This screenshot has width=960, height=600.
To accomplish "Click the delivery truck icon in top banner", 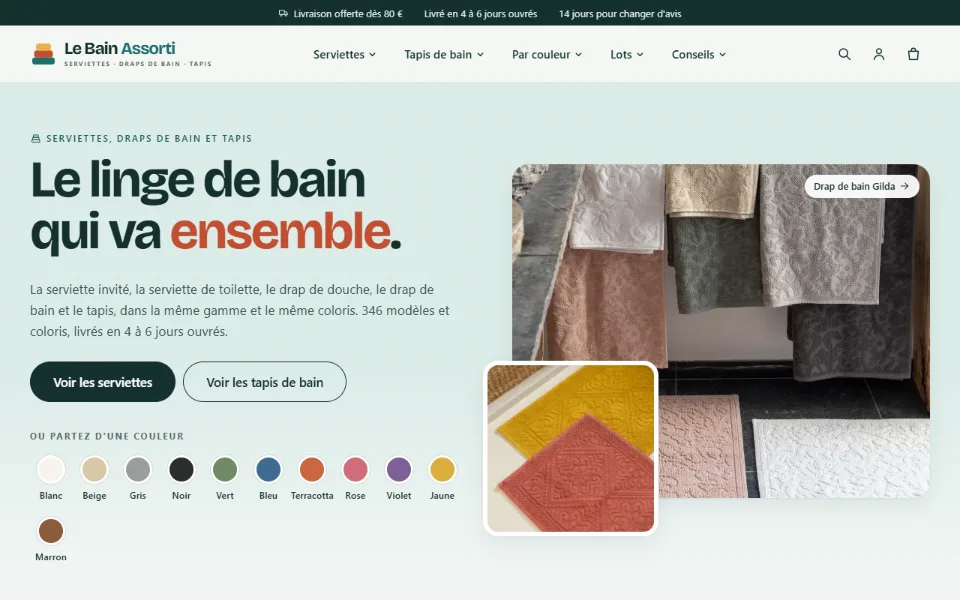I will [x=283, y=13].
